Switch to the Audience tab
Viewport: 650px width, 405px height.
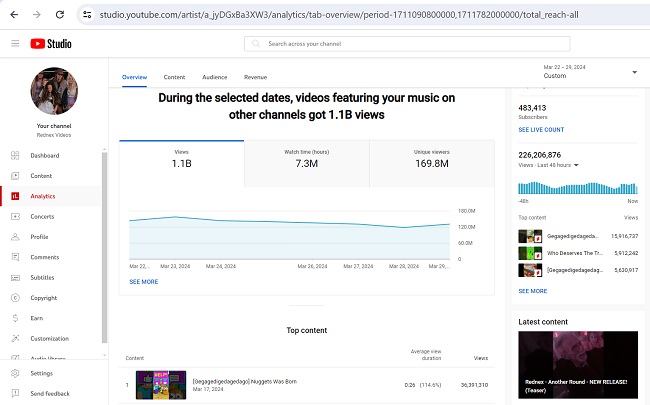click(x=214, y=76)
